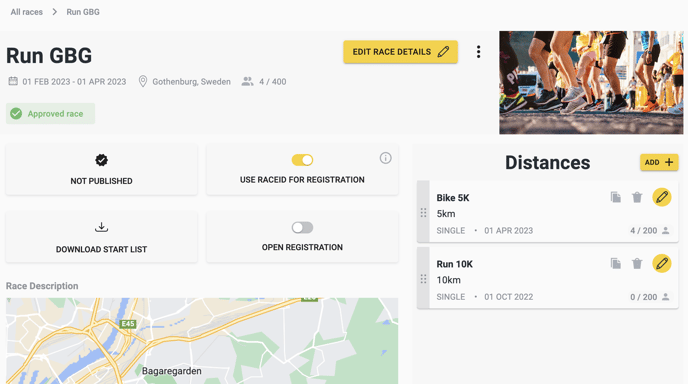The image size is (688, 384).
Task: Duplicate the Bike 5K distance
Action: coord(616,197)
